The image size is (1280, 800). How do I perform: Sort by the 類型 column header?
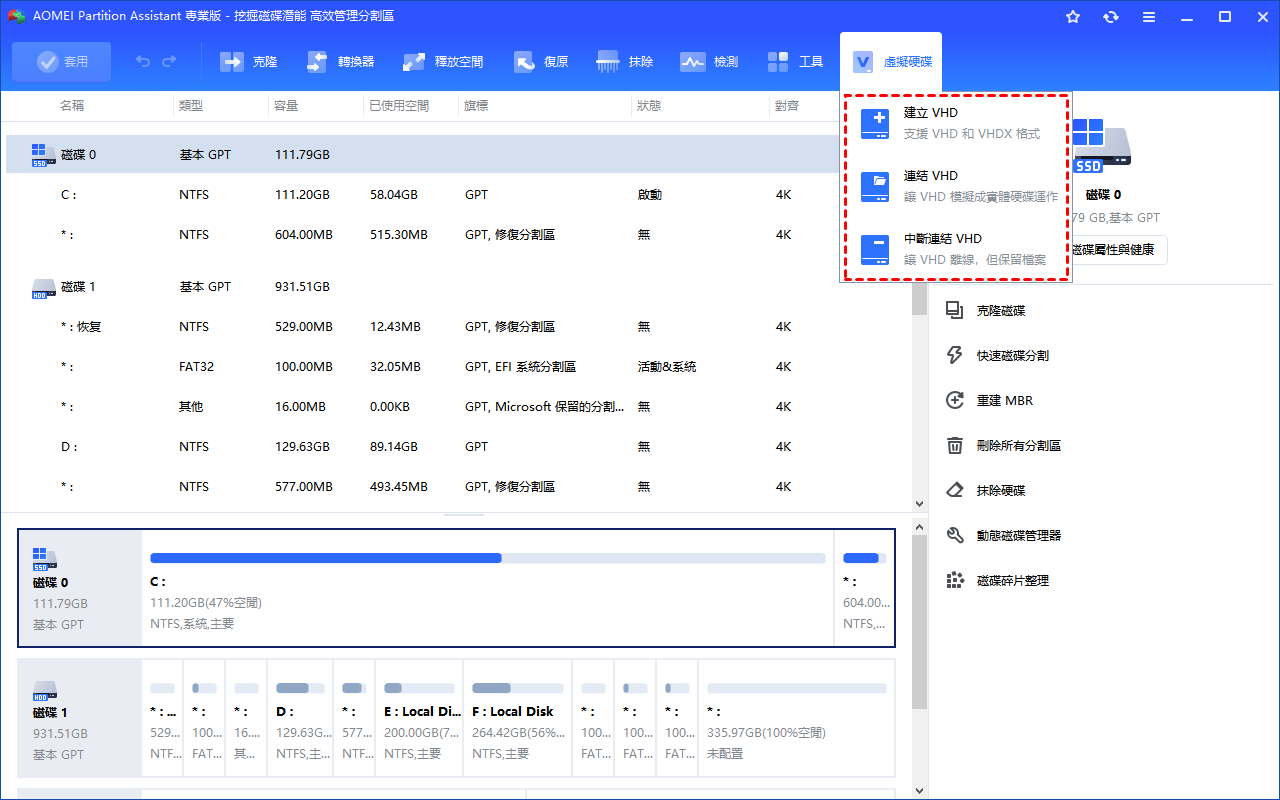pos(191,105)
